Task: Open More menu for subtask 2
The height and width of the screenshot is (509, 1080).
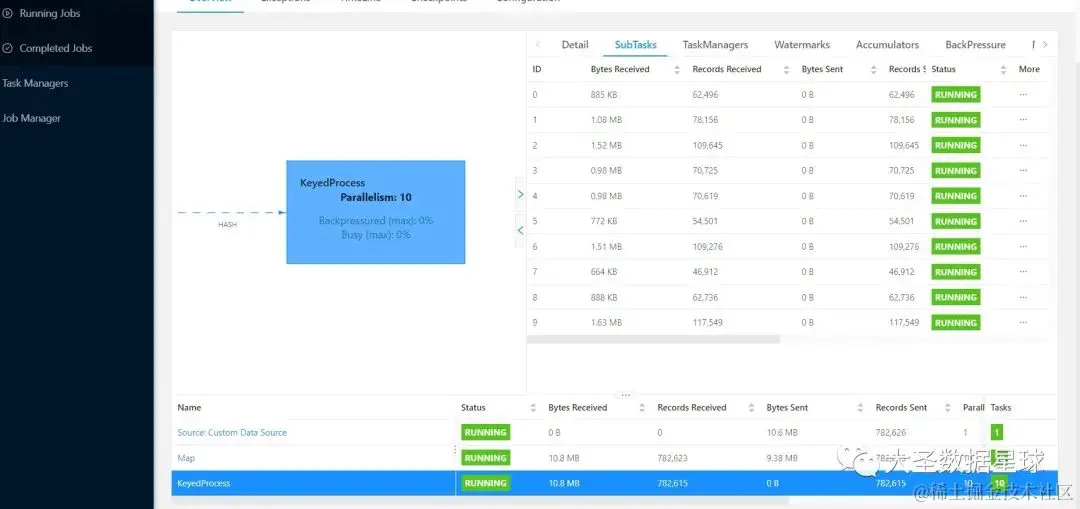Action: pos(1023,145)
